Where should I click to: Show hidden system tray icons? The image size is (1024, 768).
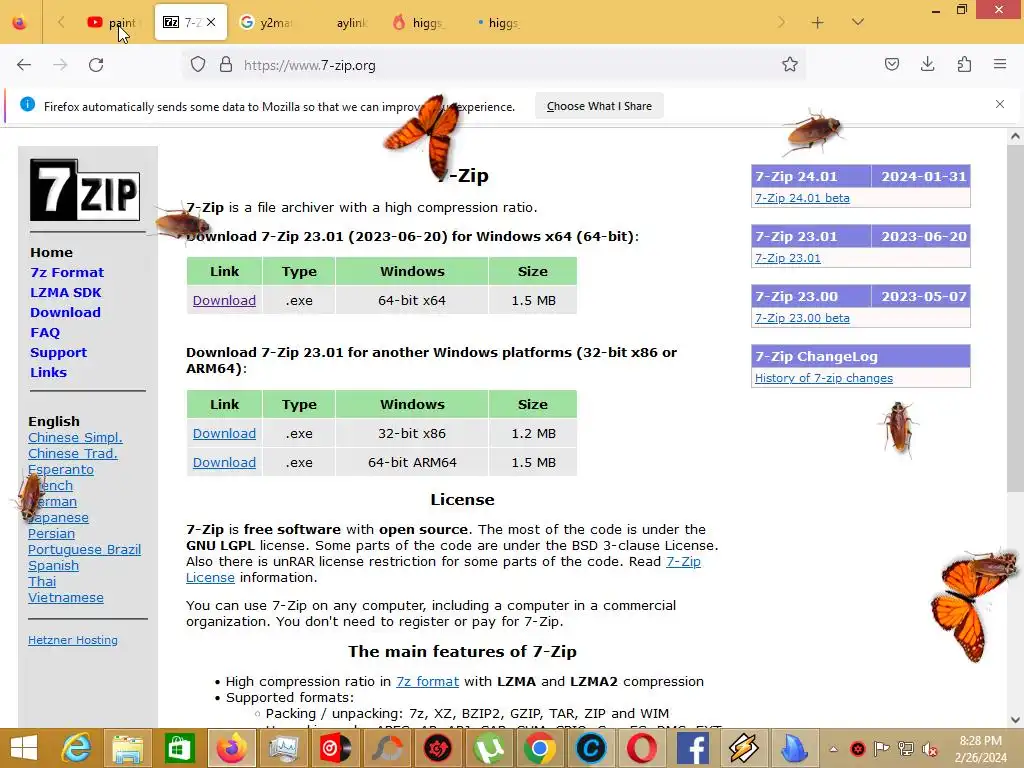click(833, 749)
